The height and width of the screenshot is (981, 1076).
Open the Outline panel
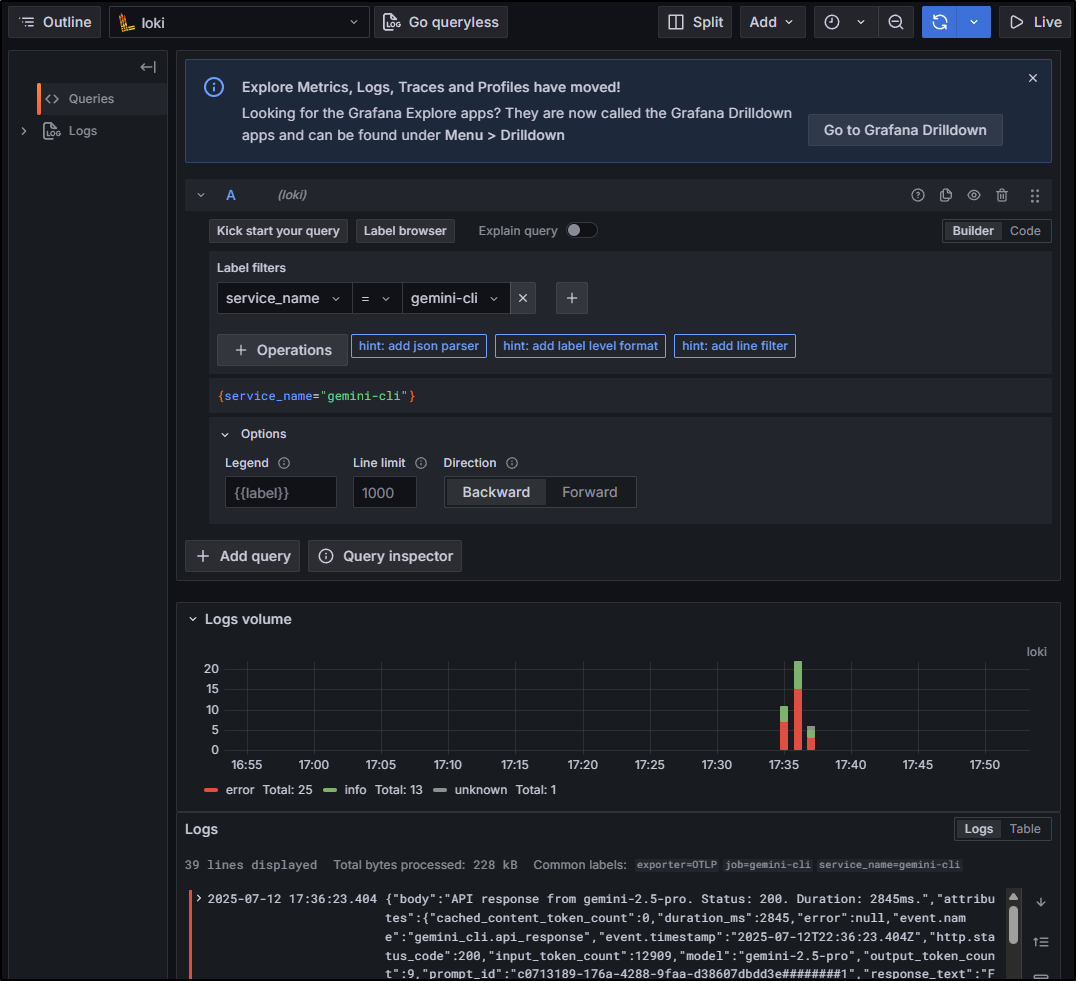[55, 22]
